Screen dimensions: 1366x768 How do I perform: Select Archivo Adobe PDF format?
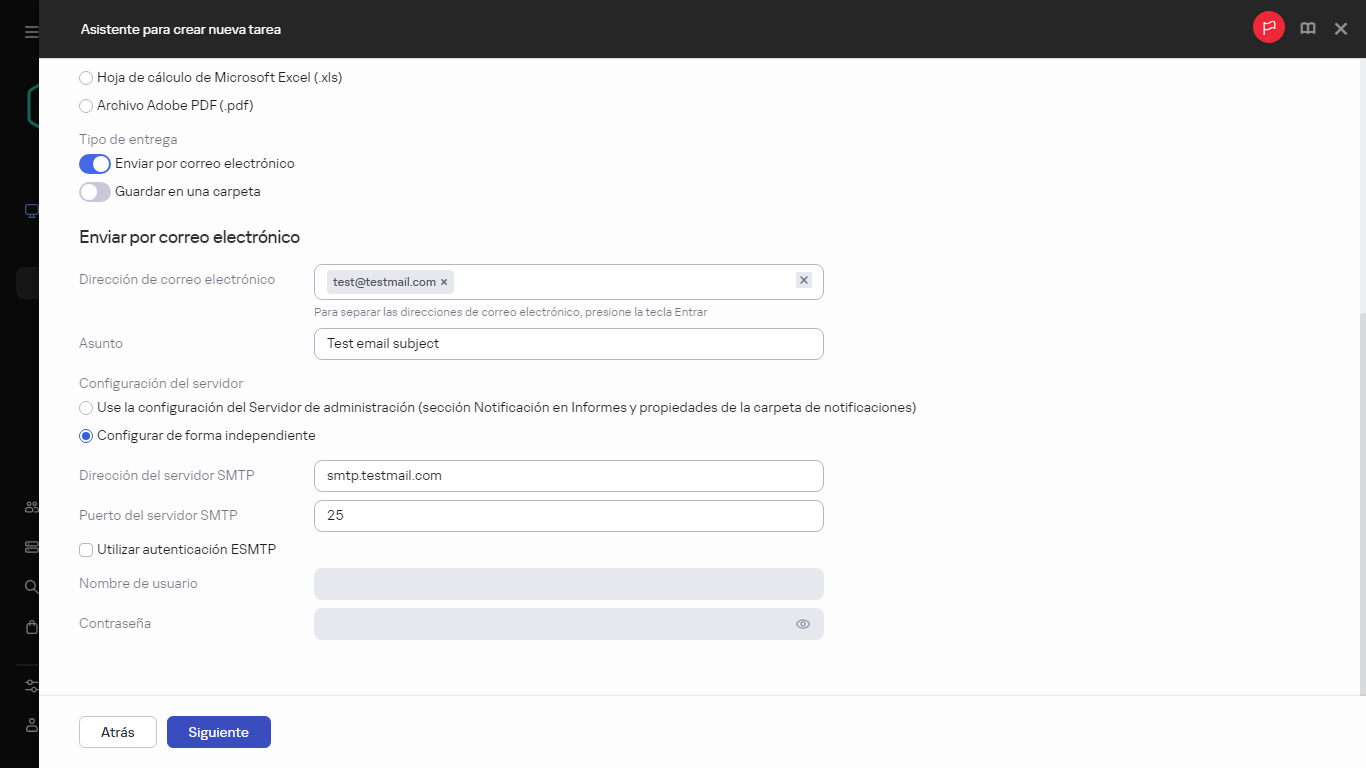pos(85,105)
